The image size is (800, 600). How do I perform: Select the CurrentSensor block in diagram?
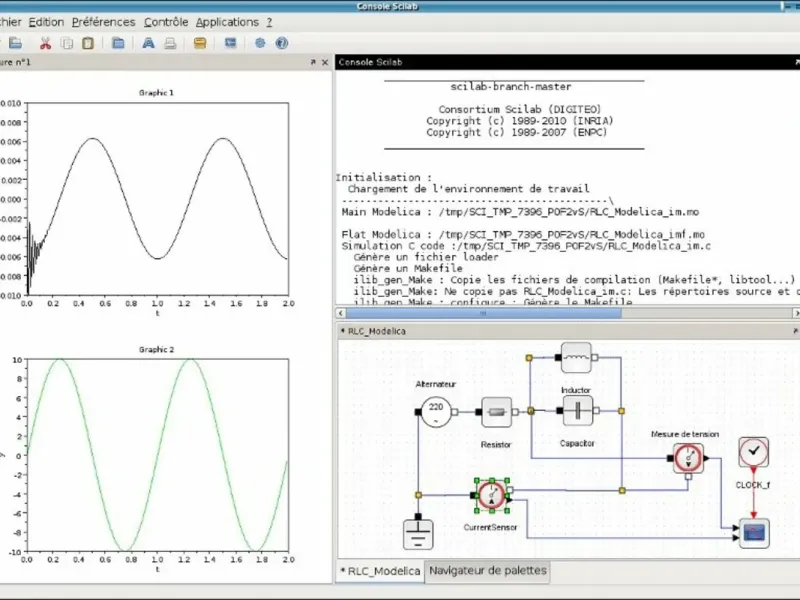click(x=492, y=495)
